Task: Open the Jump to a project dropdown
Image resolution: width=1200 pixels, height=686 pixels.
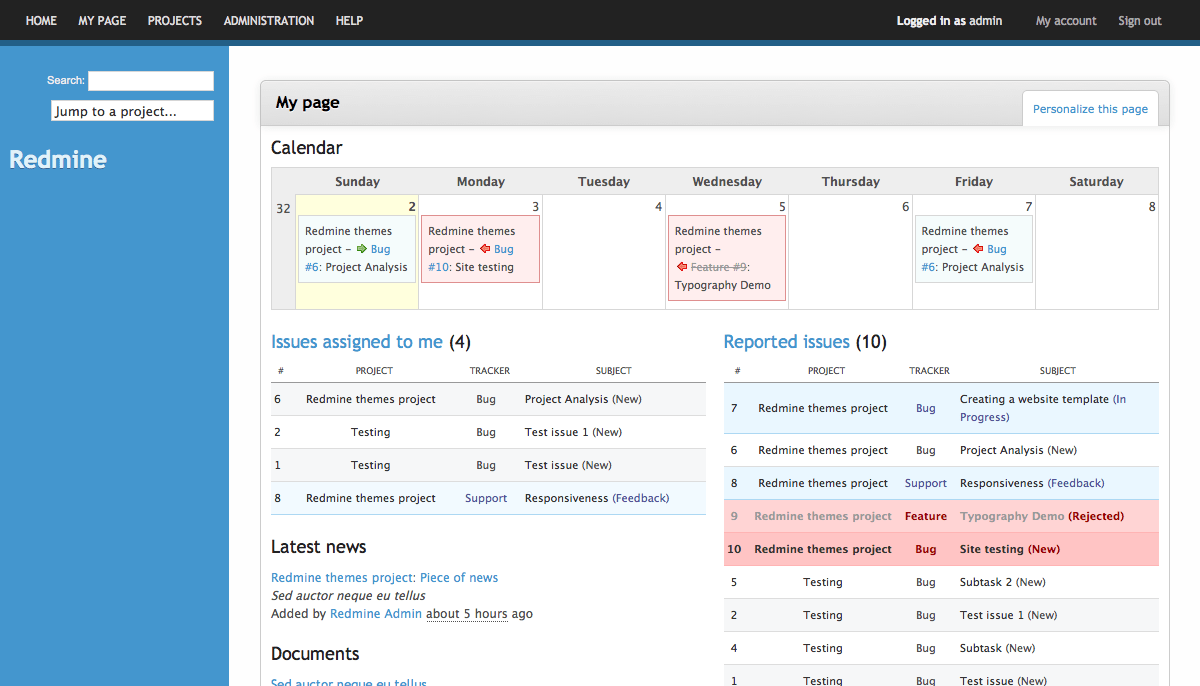Action: [132, 111]
